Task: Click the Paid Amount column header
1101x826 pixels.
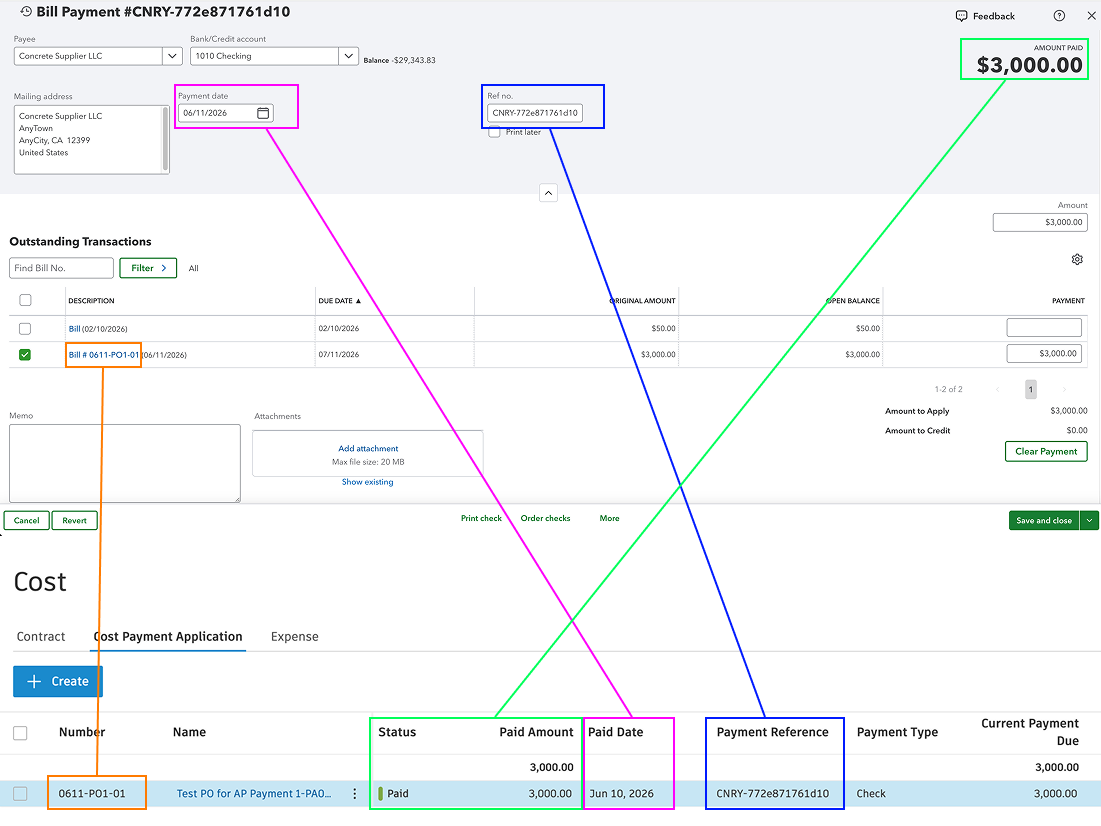Action: click(x=536, y=733)
